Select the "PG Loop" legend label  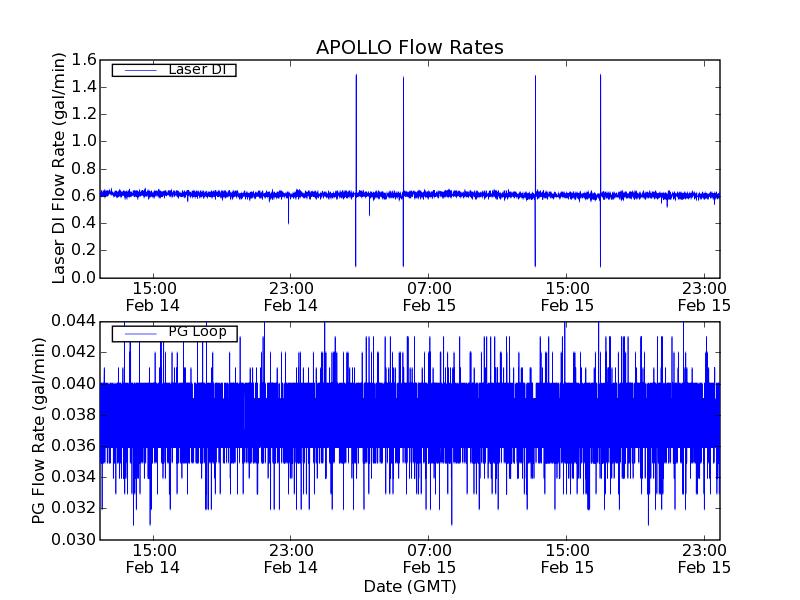coord(197,332)
